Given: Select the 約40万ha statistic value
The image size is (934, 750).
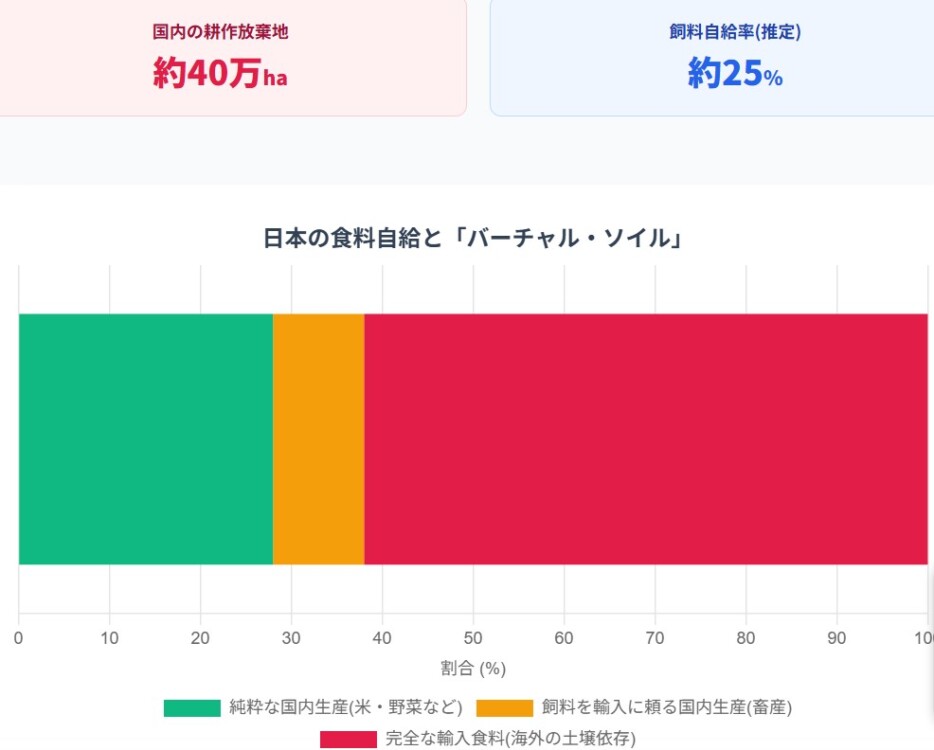Looking at the screenshot, I should [x=220, y=73].
